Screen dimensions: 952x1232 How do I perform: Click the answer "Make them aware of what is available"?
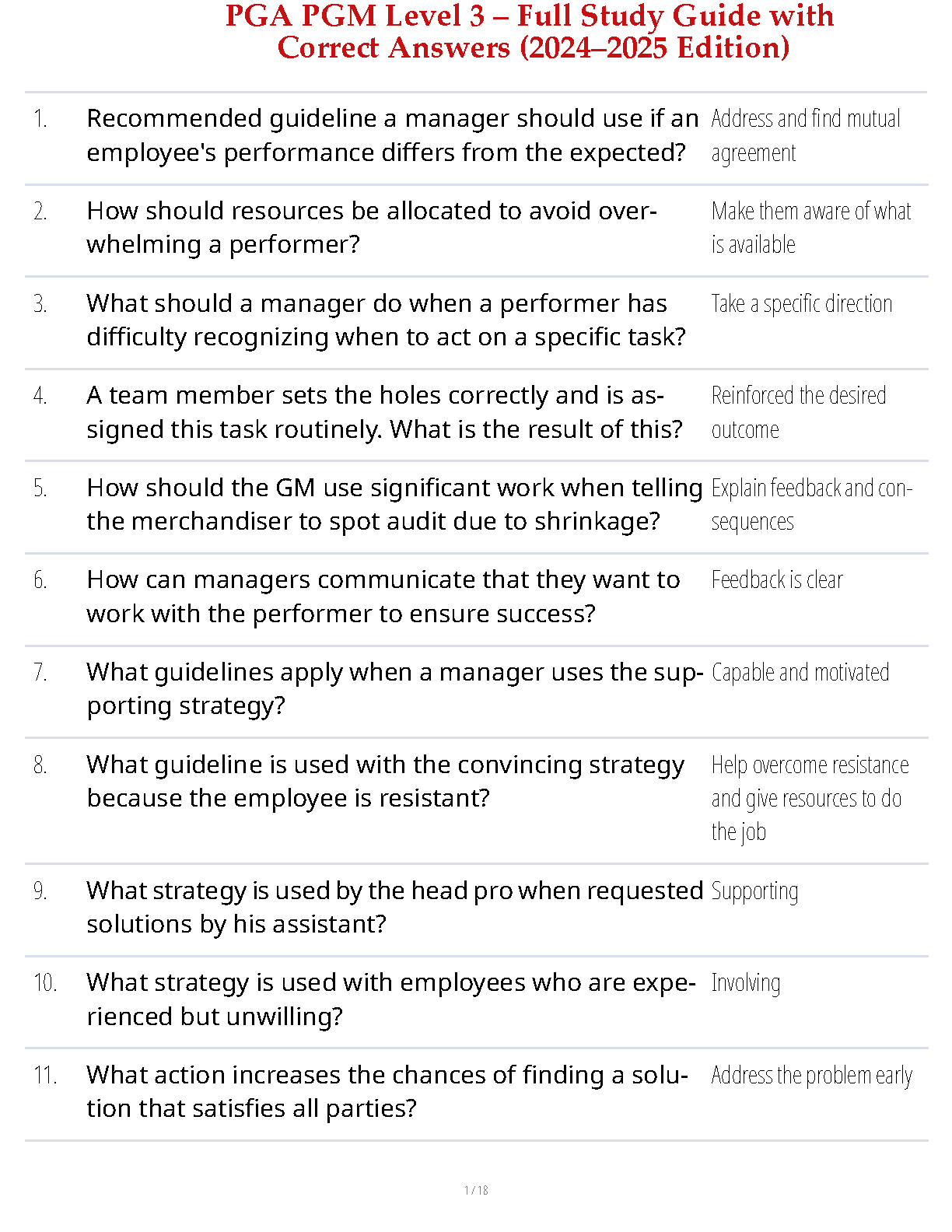tap(810, 227)
